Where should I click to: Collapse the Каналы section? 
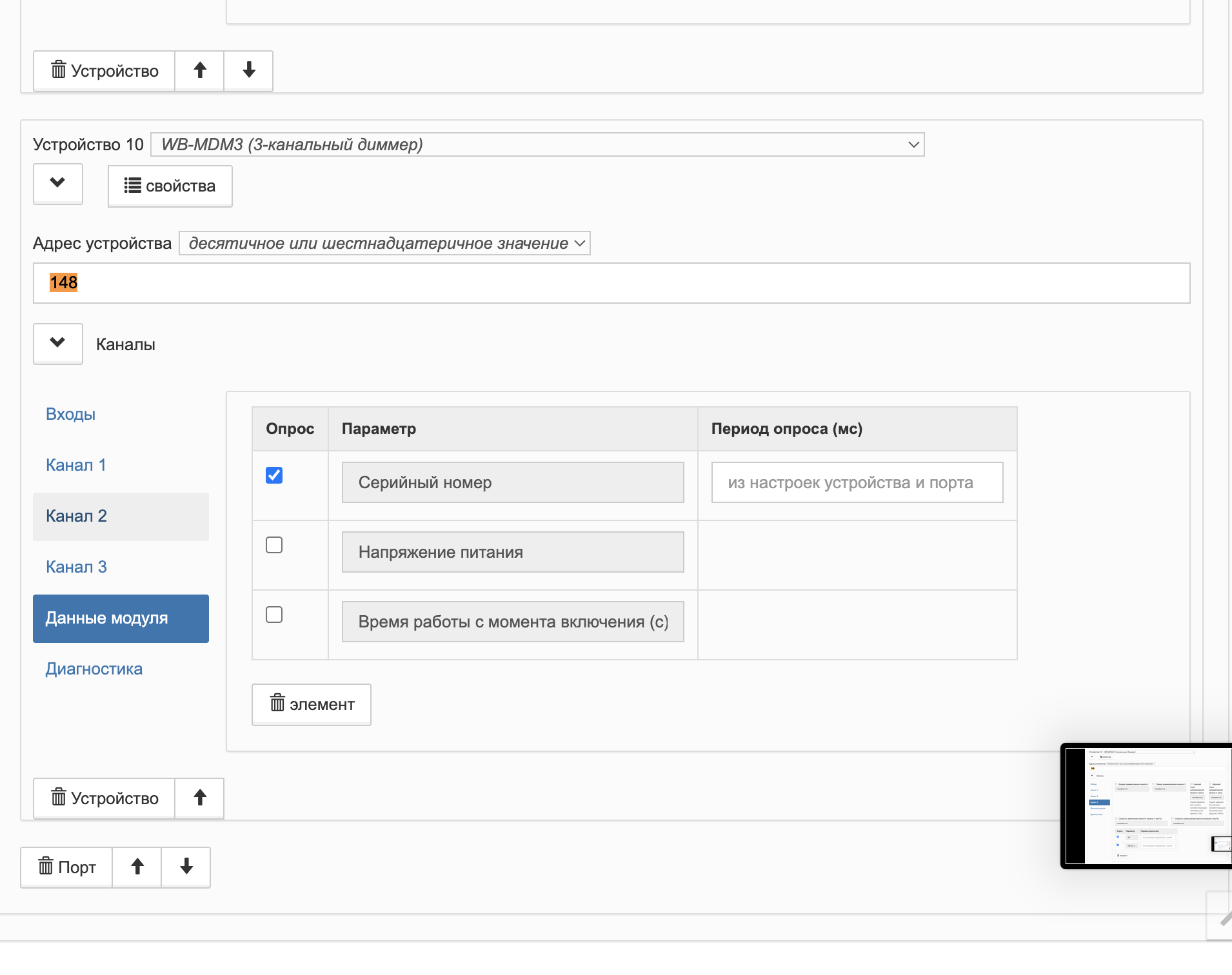pyautogui.click(x=58, y=344)
